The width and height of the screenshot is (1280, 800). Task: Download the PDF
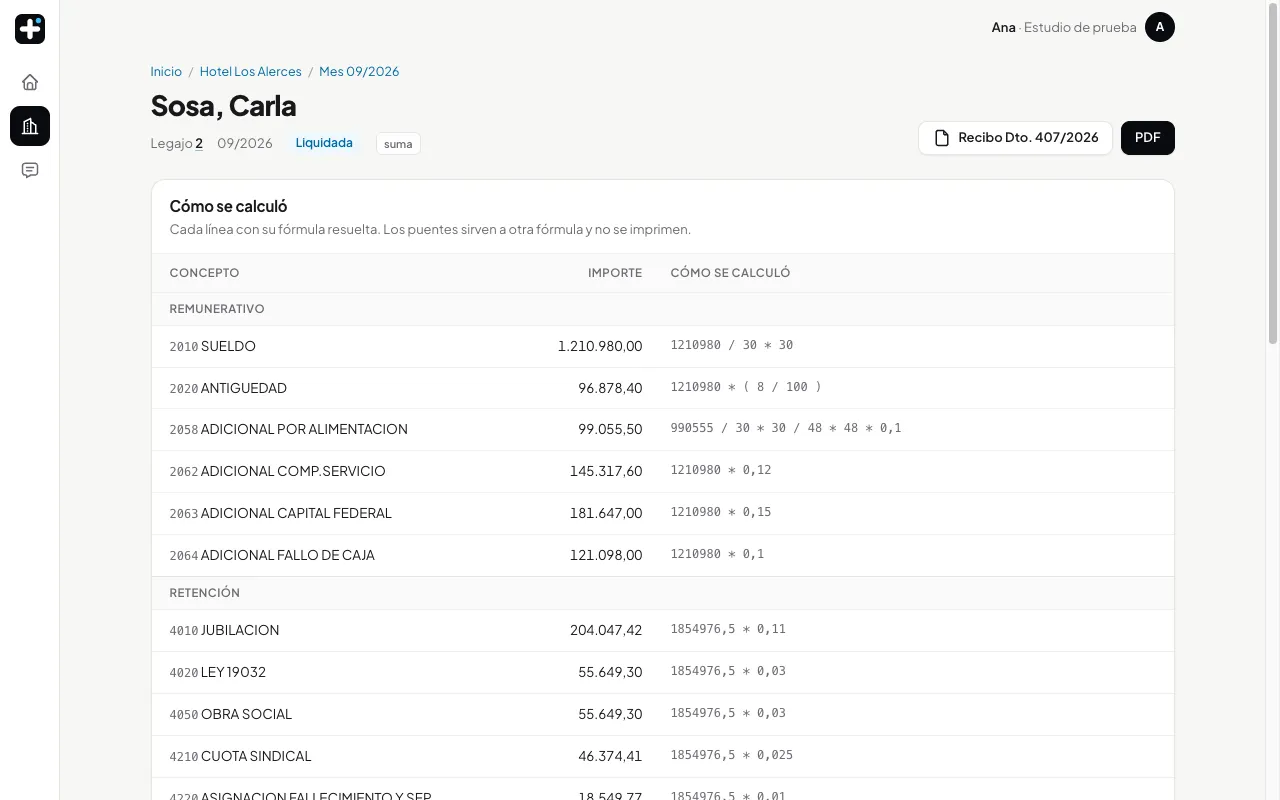[x=1148, y=138]
